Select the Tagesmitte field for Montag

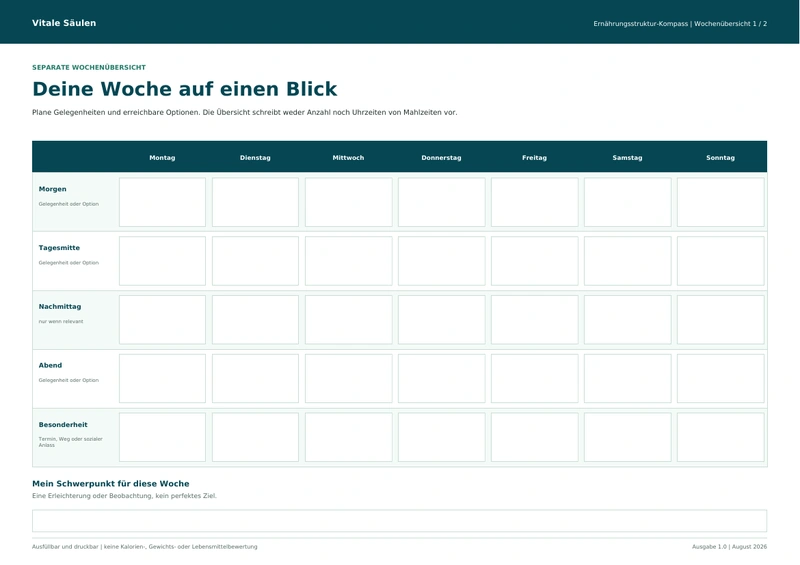point(162,261)
